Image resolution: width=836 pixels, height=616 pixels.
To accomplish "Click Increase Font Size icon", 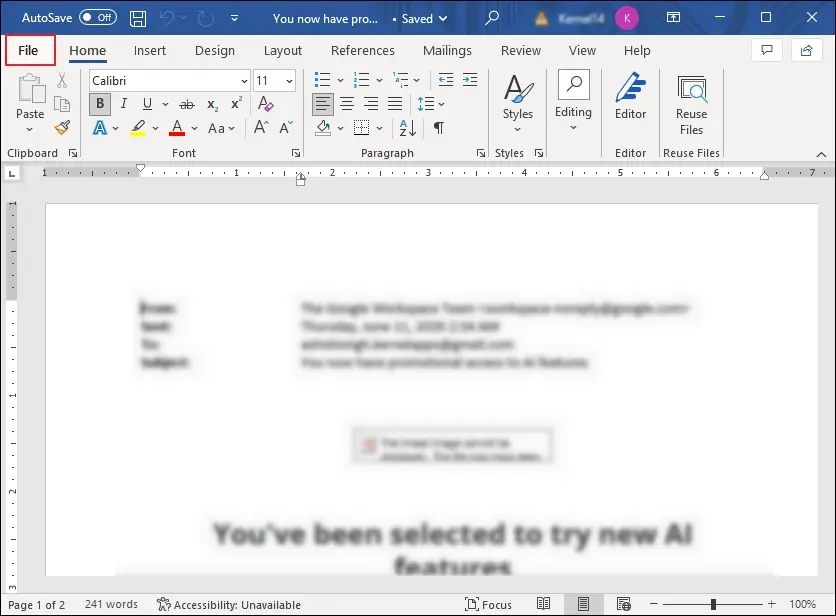I will coord(261,128).
